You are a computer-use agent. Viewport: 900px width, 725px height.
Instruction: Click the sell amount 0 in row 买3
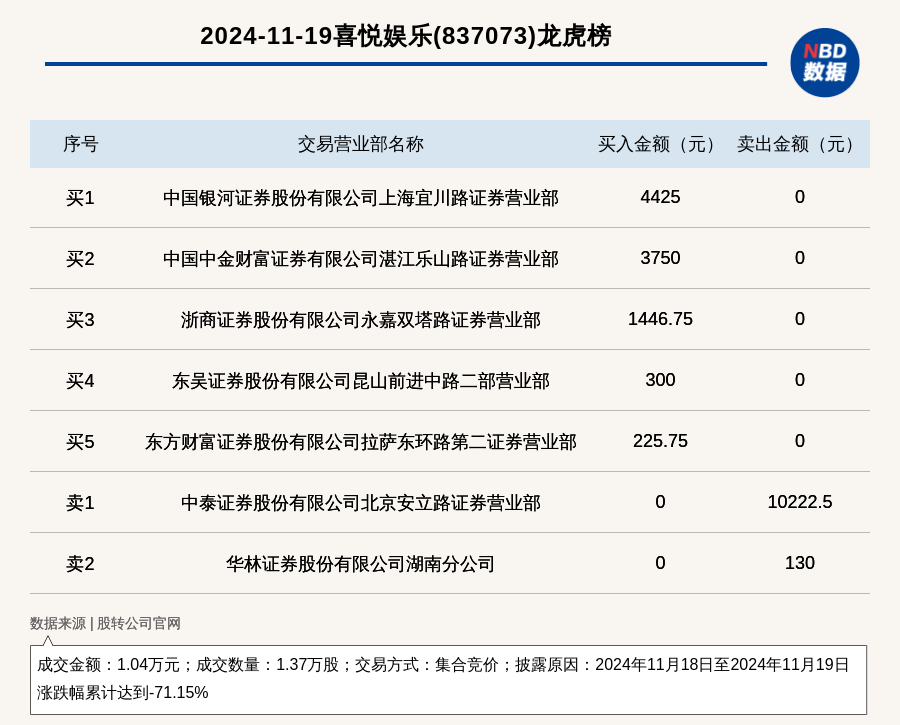[800, 319]
